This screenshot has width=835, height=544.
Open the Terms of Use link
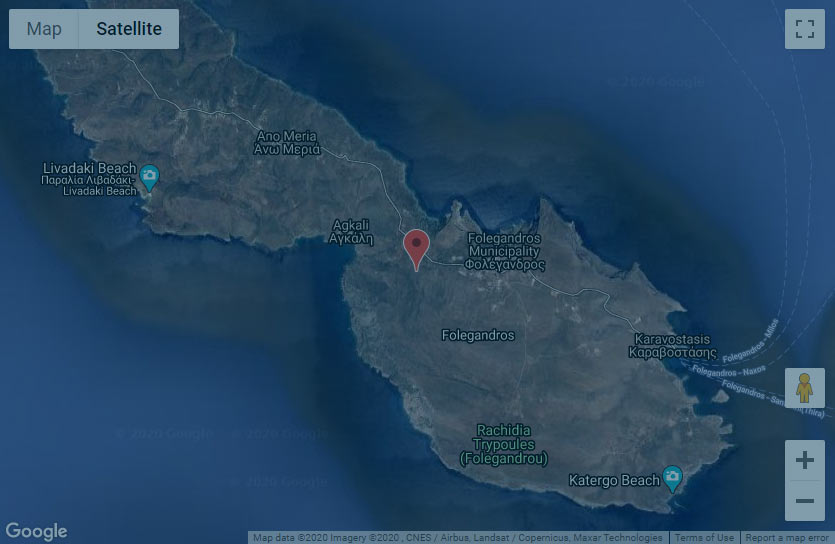[704, 538]
